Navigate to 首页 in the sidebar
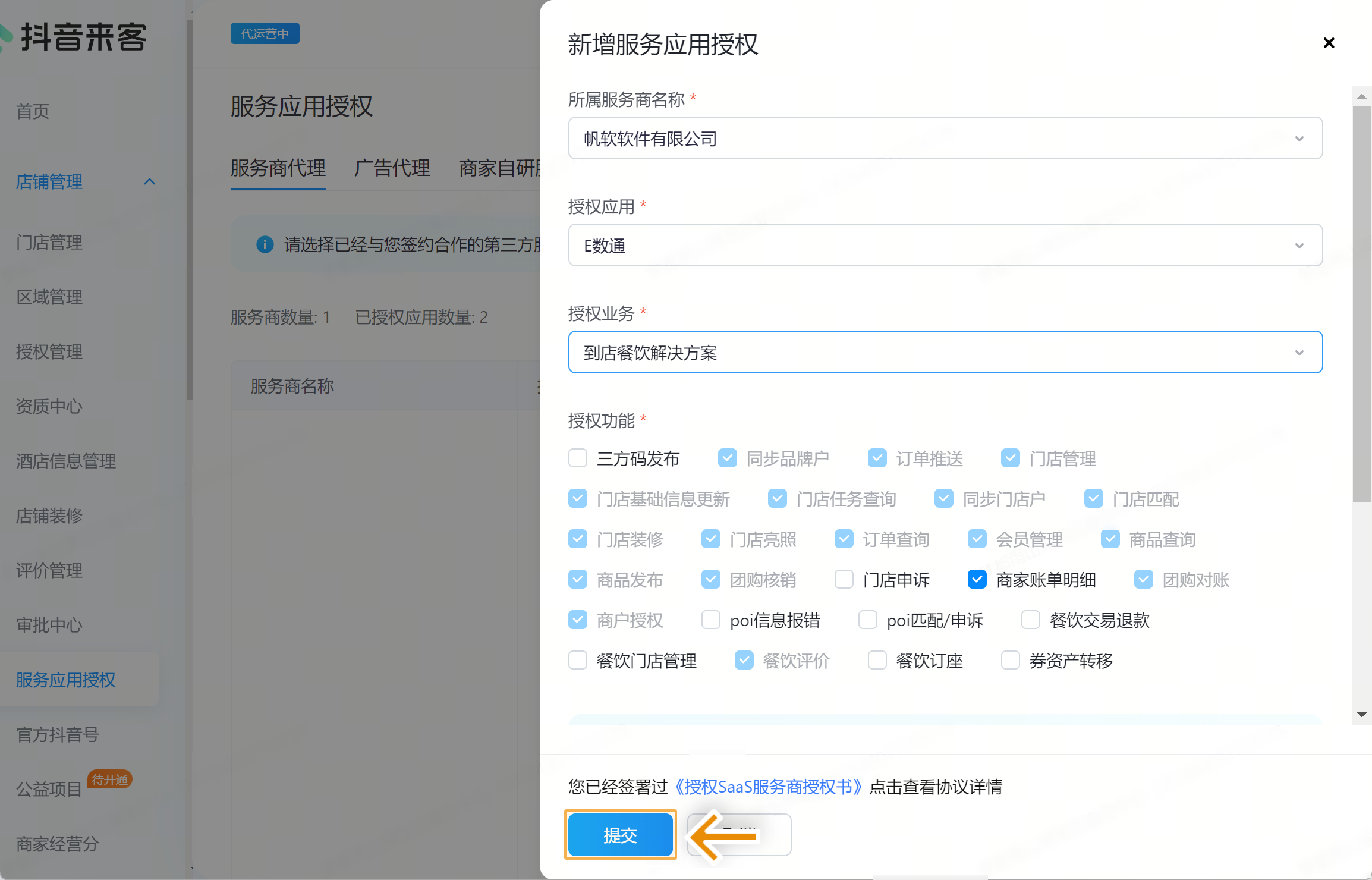 tap(32, 112)
